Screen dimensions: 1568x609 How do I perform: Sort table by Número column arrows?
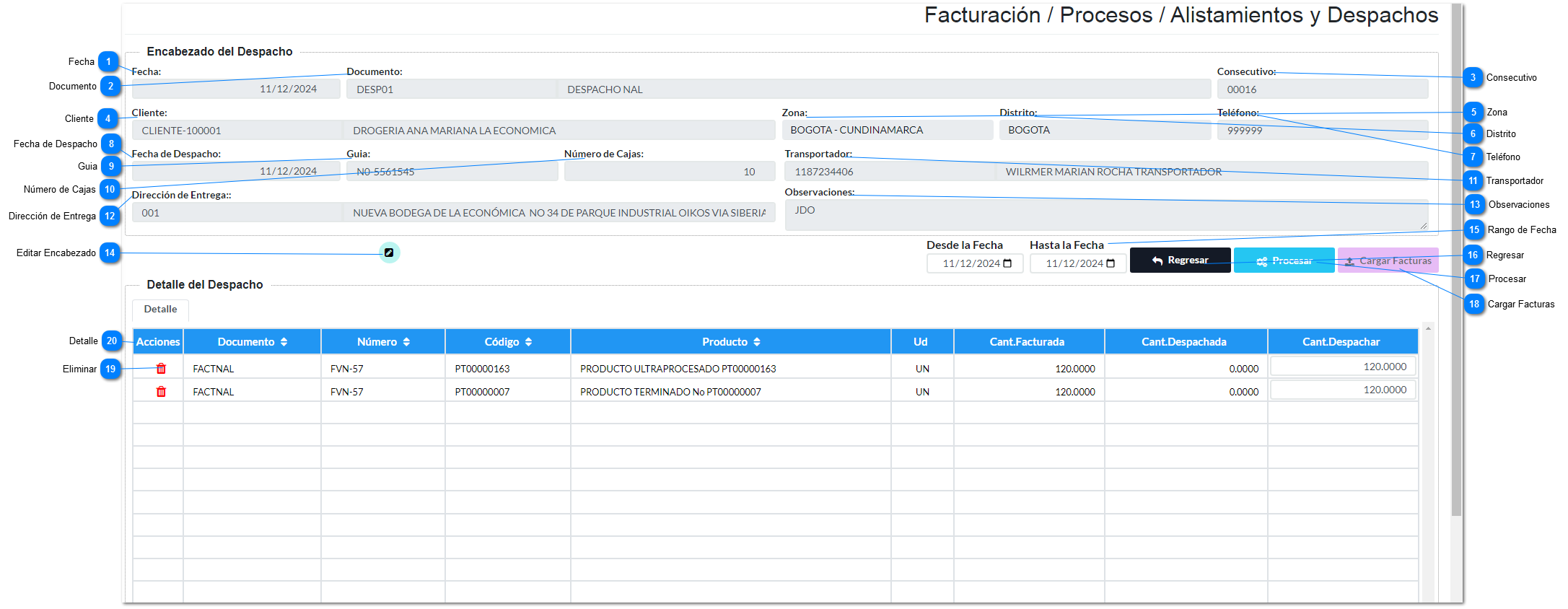coord(406,342)
